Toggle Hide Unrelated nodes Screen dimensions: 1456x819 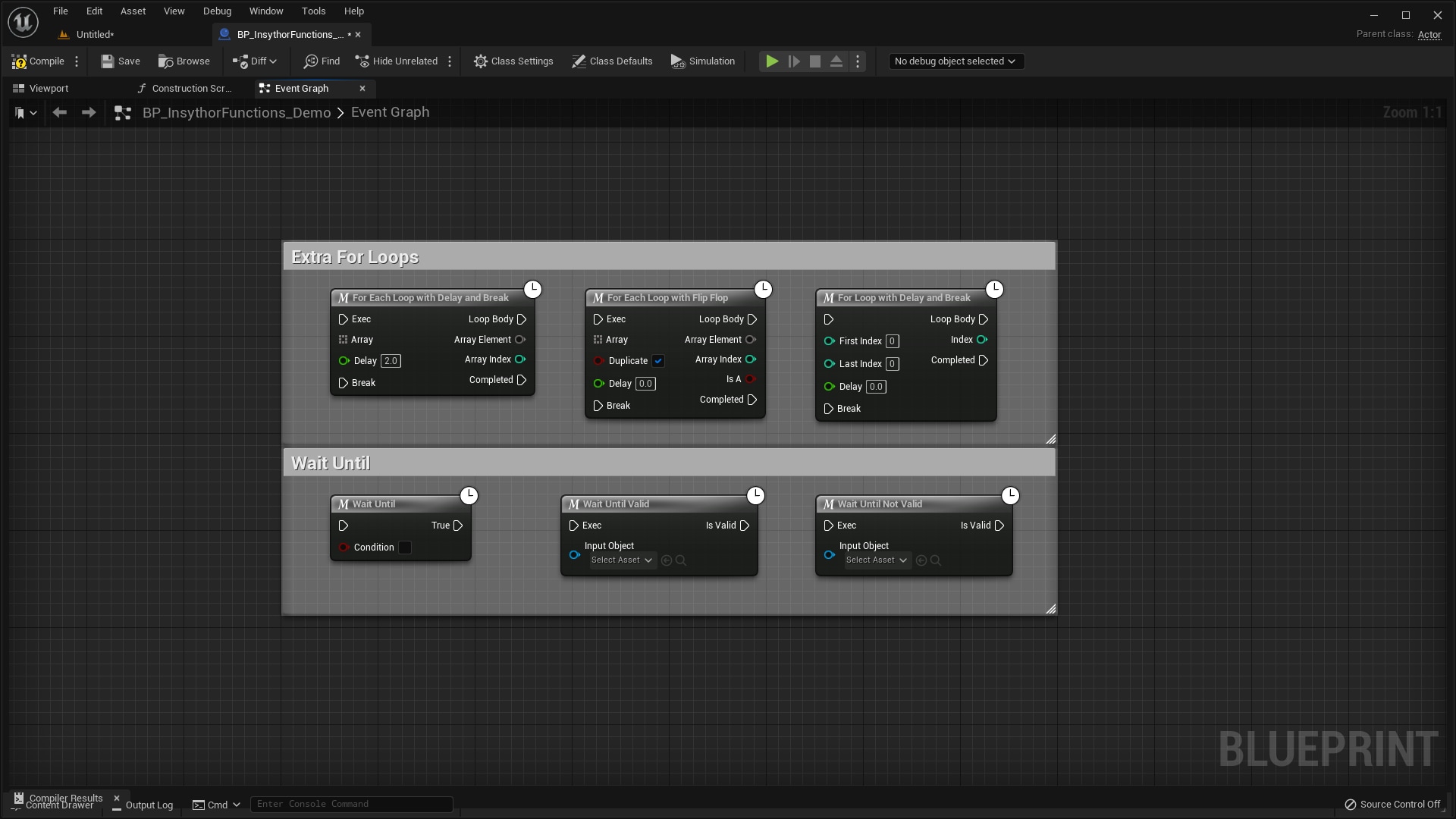coord(397,61)
